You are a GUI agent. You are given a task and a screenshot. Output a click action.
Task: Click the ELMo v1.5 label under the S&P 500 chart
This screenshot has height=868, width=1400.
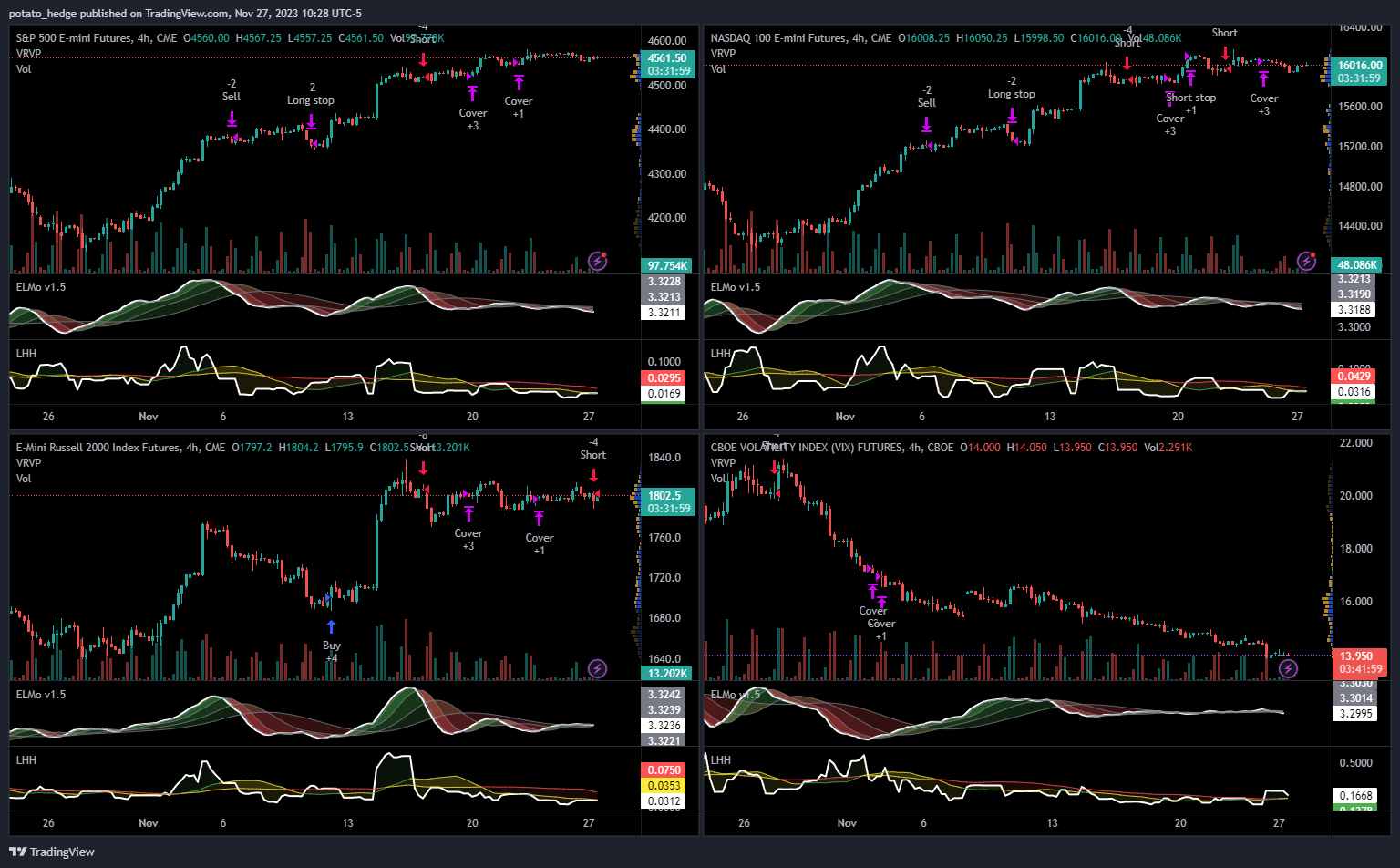click(41, 287)
